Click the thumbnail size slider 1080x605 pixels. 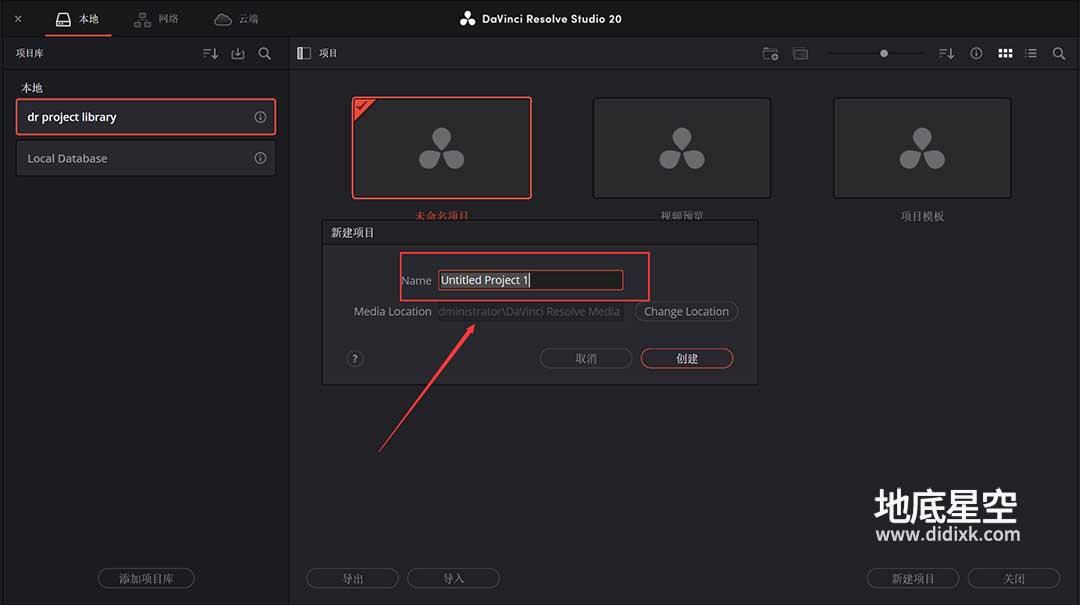[x=876, y=54]
